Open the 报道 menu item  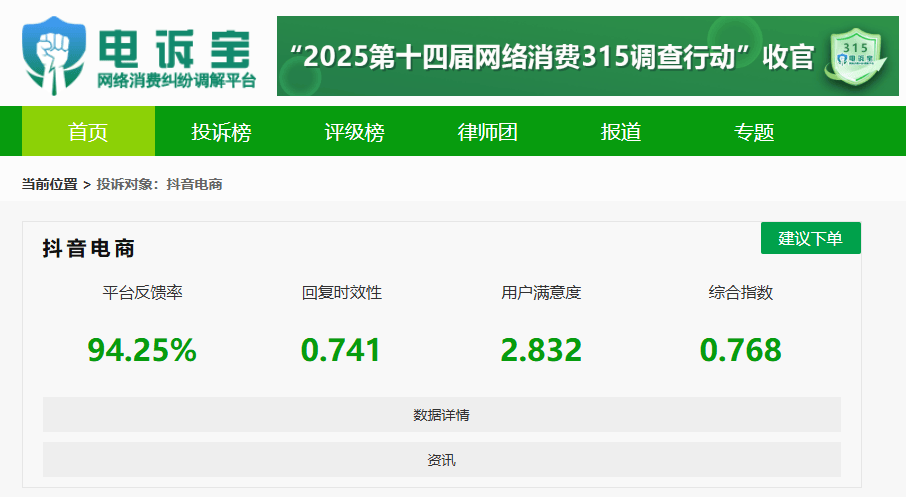[621, 132]
